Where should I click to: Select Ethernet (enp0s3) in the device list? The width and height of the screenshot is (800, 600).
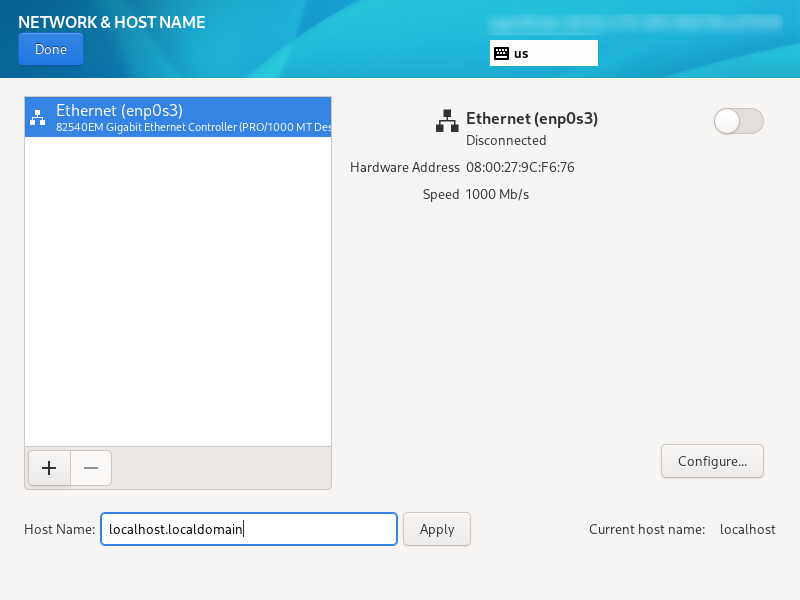click(119, 110)
